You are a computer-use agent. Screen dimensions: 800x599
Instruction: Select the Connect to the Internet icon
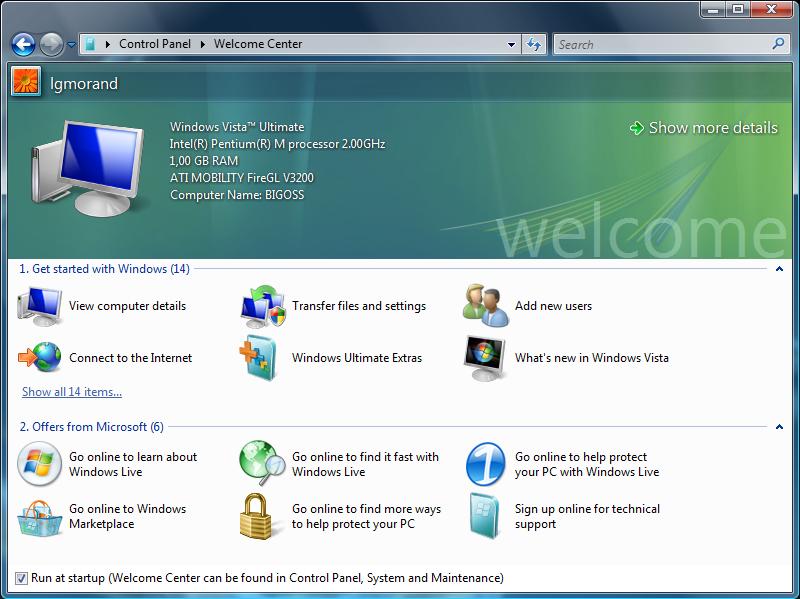coord(40,358)
